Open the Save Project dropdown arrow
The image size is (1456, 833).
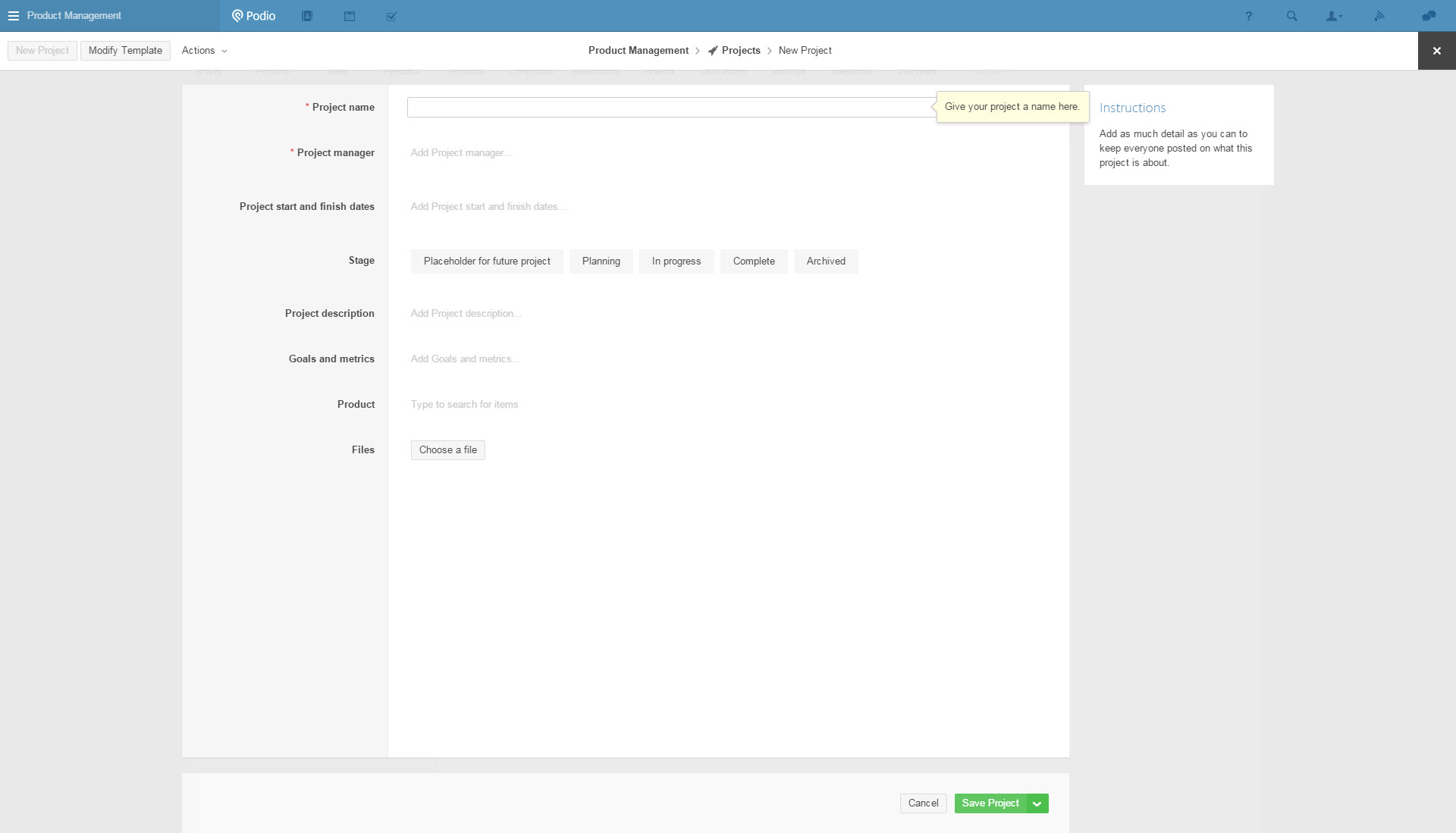[1037, 803]
